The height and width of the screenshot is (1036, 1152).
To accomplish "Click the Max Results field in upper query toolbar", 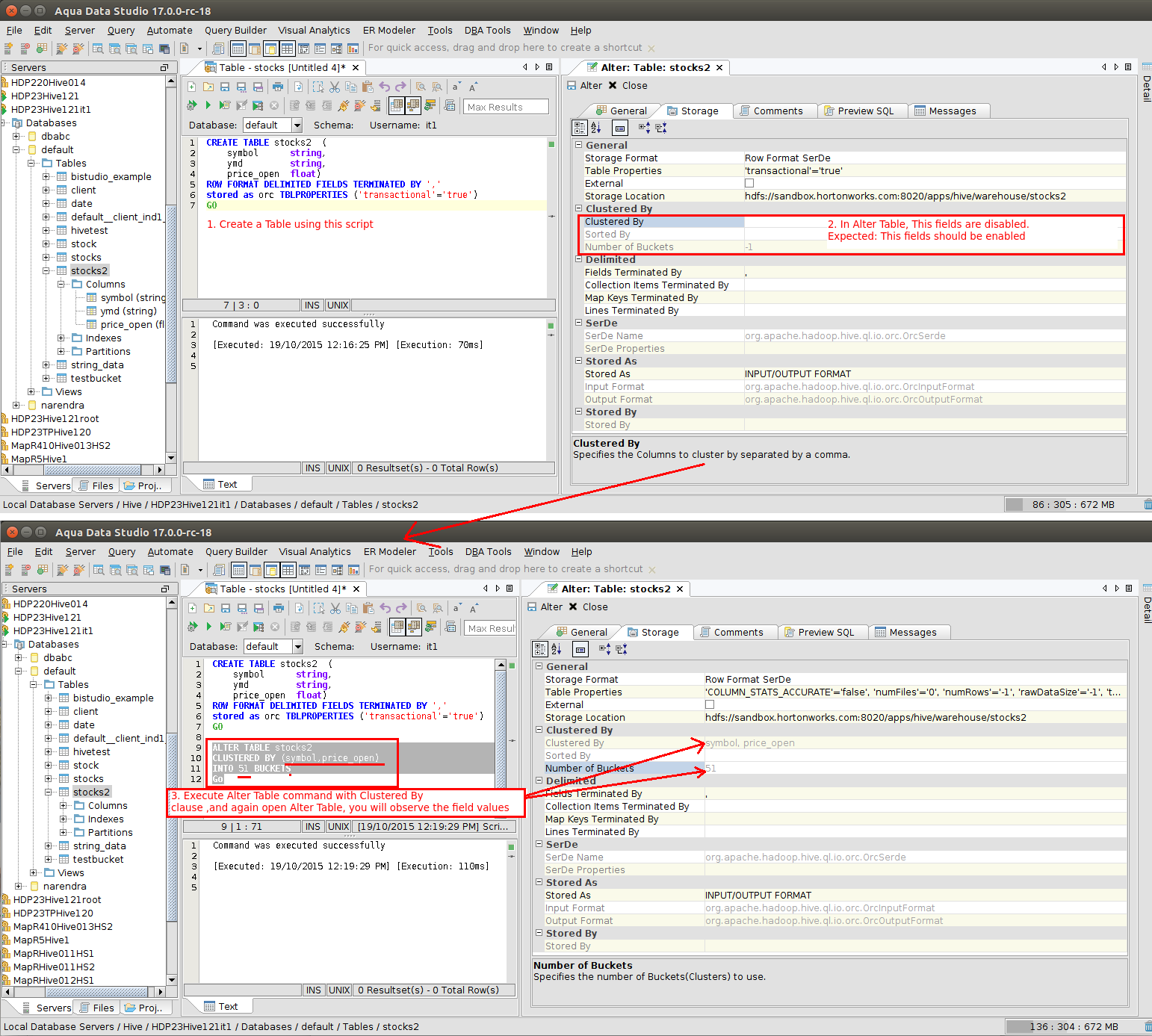I will coord(507,107).
